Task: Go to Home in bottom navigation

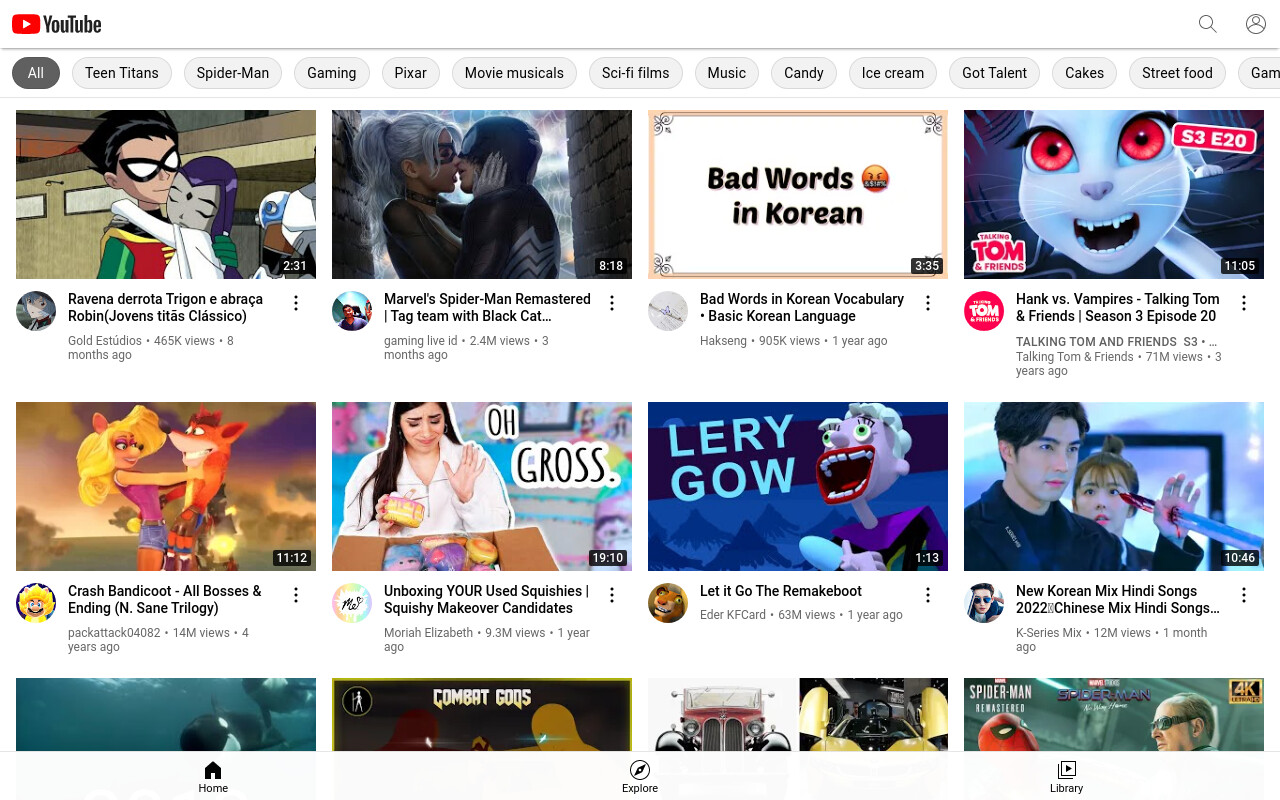Action: pos(213,776)
